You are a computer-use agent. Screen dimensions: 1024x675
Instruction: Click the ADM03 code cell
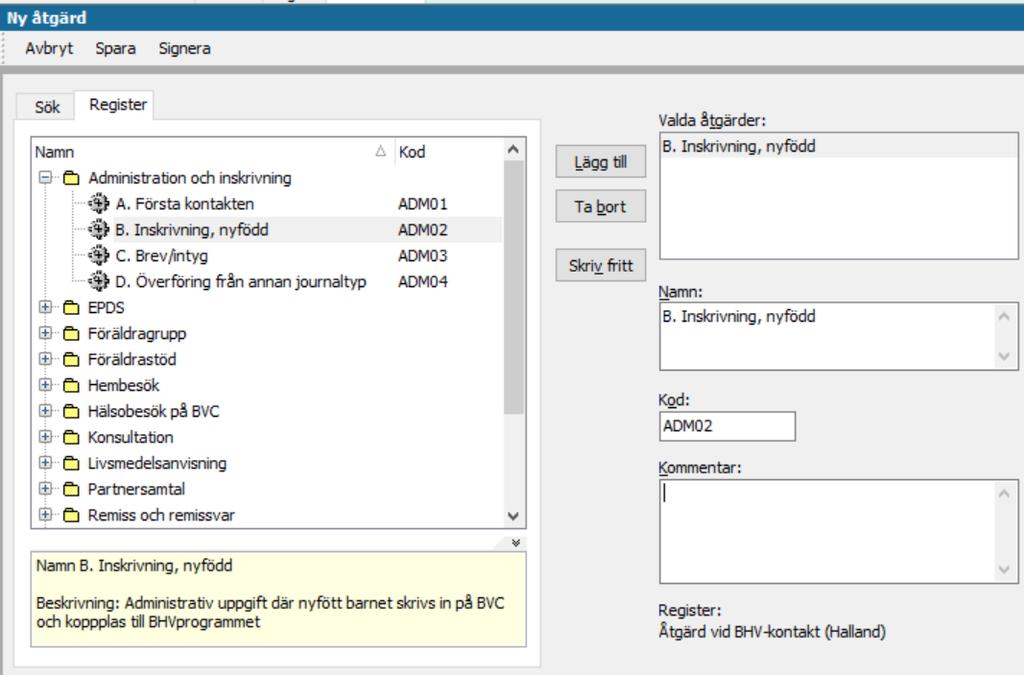[423, 255]
